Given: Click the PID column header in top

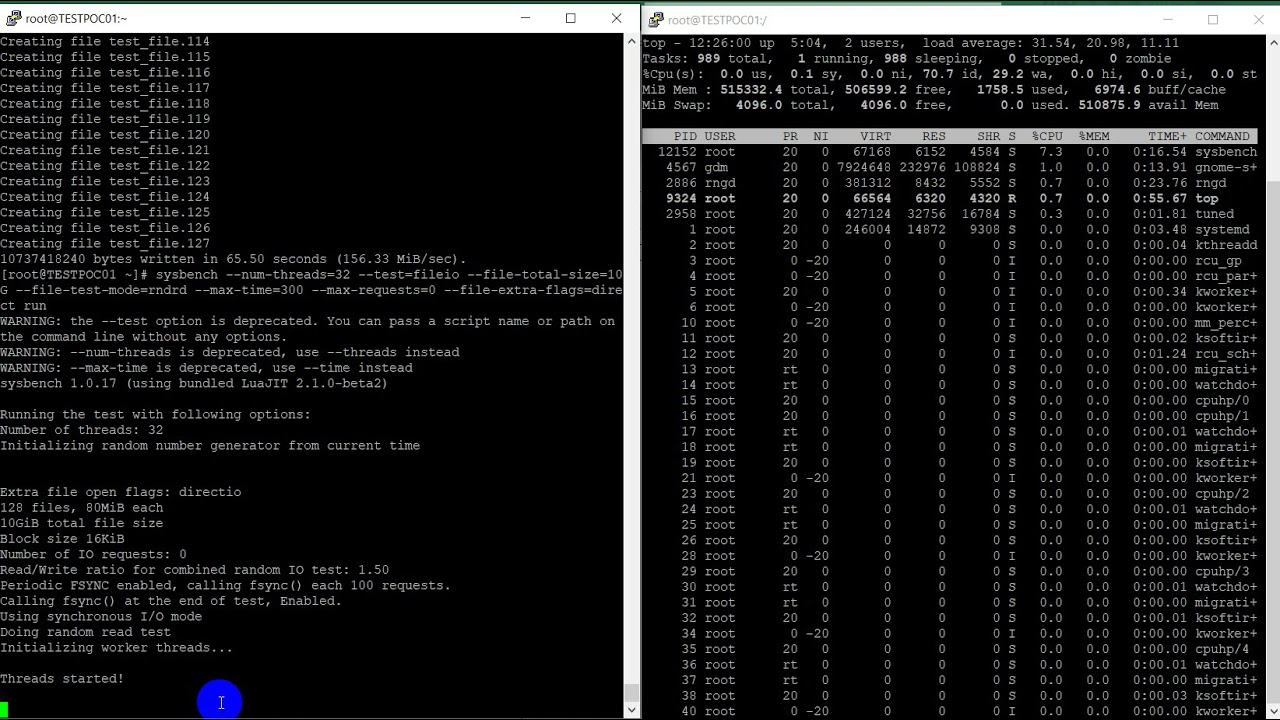Looking at the screenshot, I should coord(685,136).
